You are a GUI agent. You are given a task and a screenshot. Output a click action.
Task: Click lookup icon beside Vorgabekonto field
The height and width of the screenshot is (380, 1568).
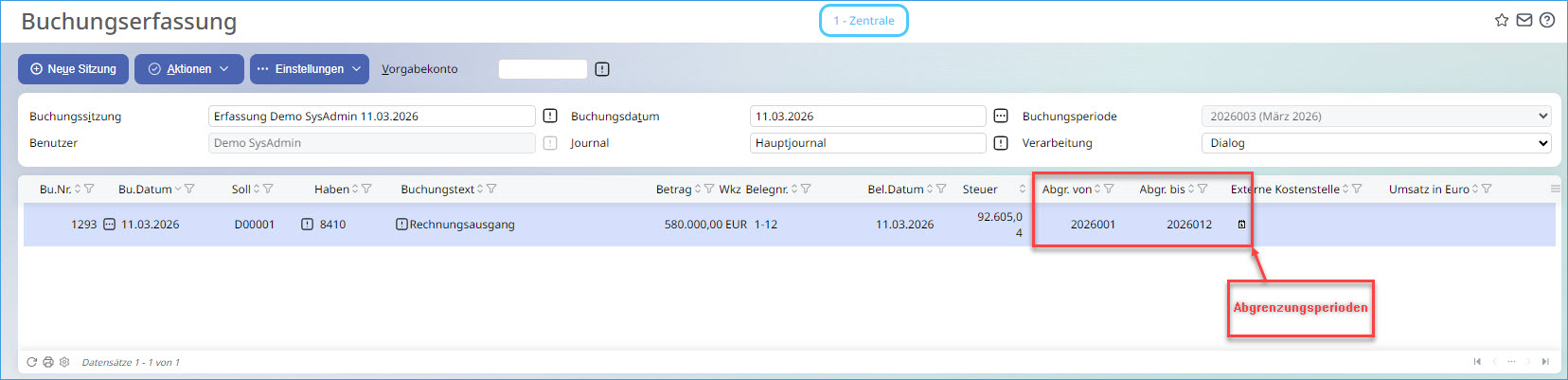[602, 69]
